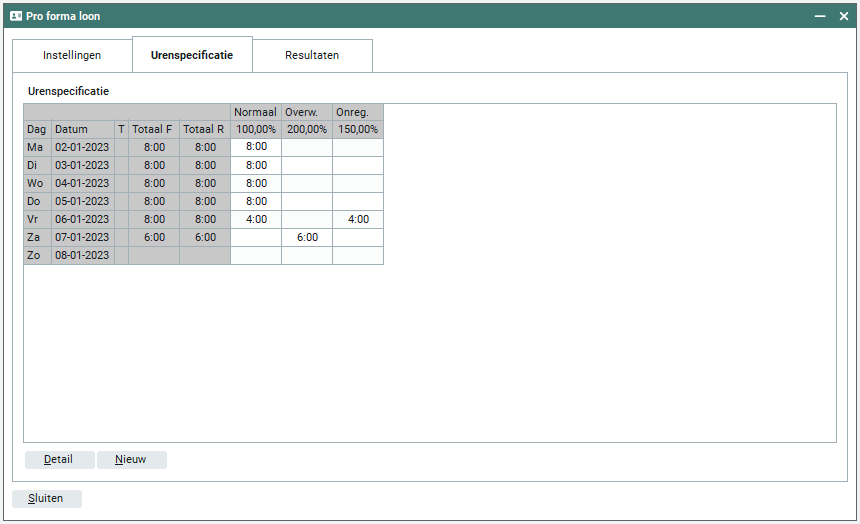This screenshot has height=524, width=860.
Task: Select Normaal hours cell for Monday 02-01-2023
Action: pyautogui.click(x=256, y=147)
